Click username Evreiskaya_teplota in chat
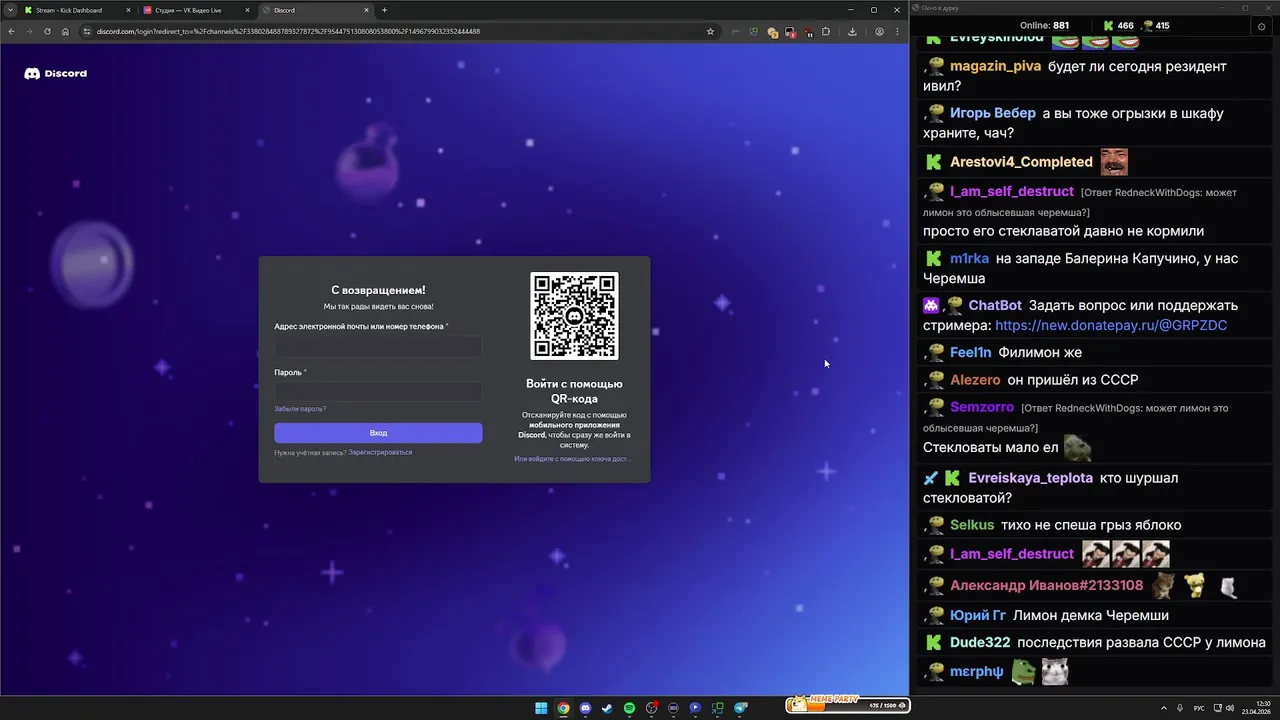This screenshot has width=1280, height=720. pos(1031,478)
